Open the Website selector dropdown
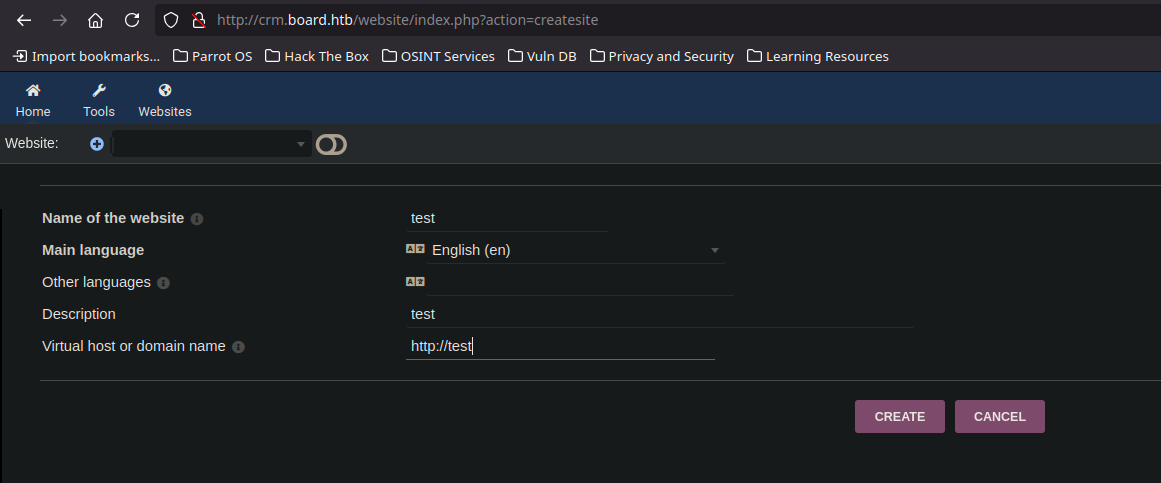Screen dimensions: 1161x483 [x=211, y=144]
